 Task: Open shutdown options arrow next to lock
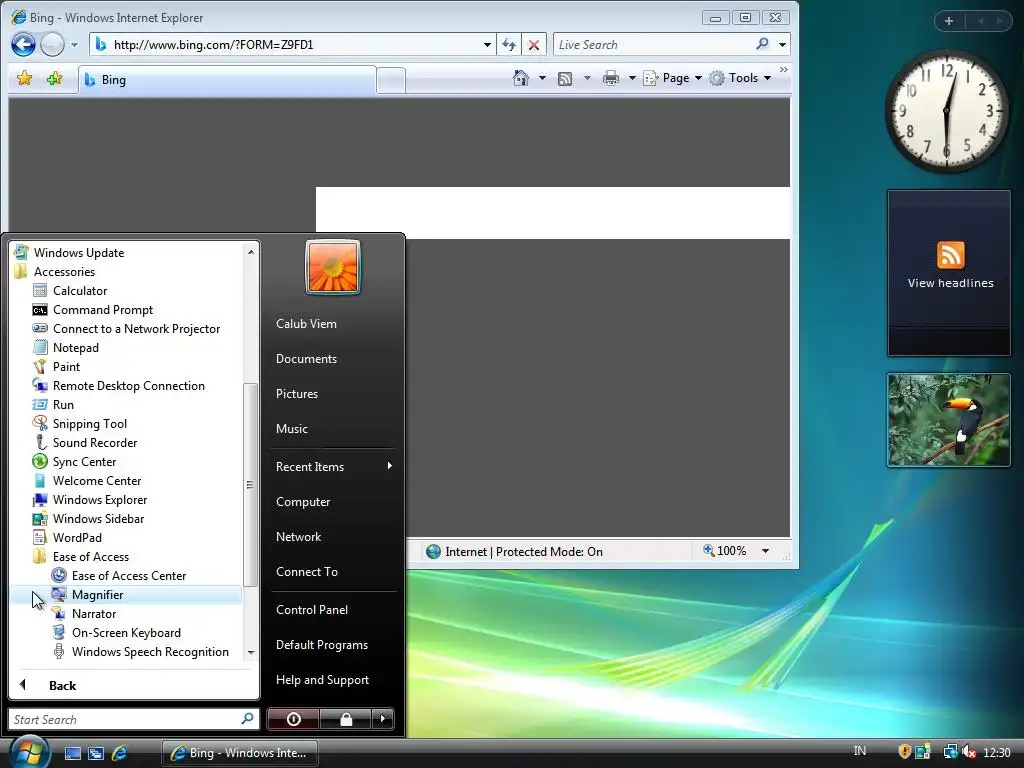[383, 719]
